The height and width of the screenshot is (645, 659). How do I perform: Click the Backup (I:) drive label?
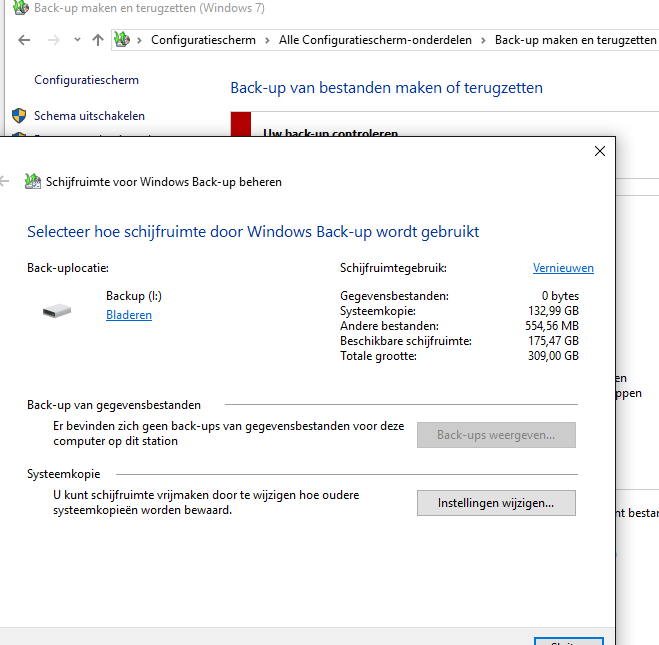[x=134, y=296]
